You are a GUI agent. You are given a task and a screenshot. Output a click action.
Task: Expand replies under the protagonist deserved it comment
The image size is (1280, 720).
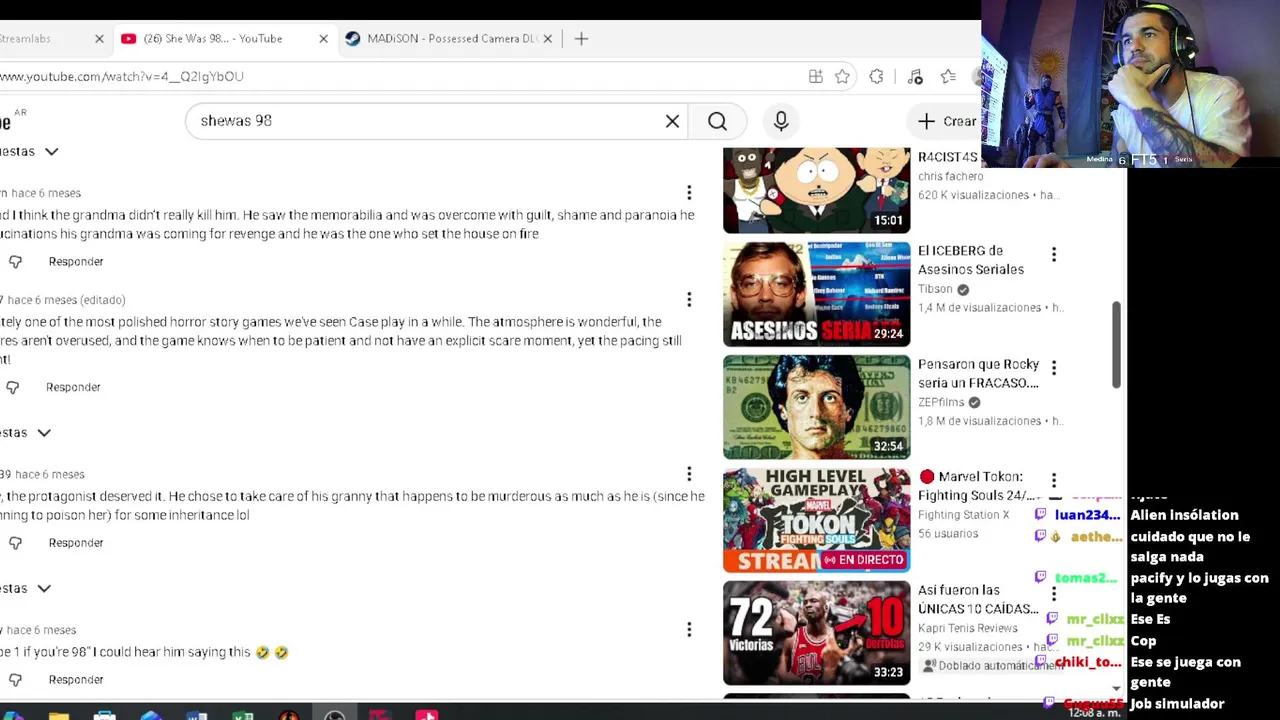[x=26, y=589]
